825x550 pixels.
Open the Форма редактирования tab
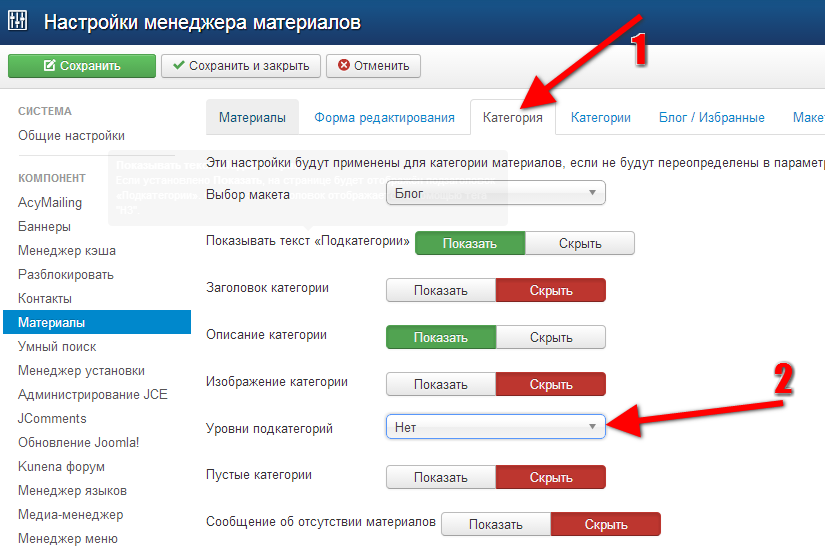pyautogui.click(x=384, y=117)
